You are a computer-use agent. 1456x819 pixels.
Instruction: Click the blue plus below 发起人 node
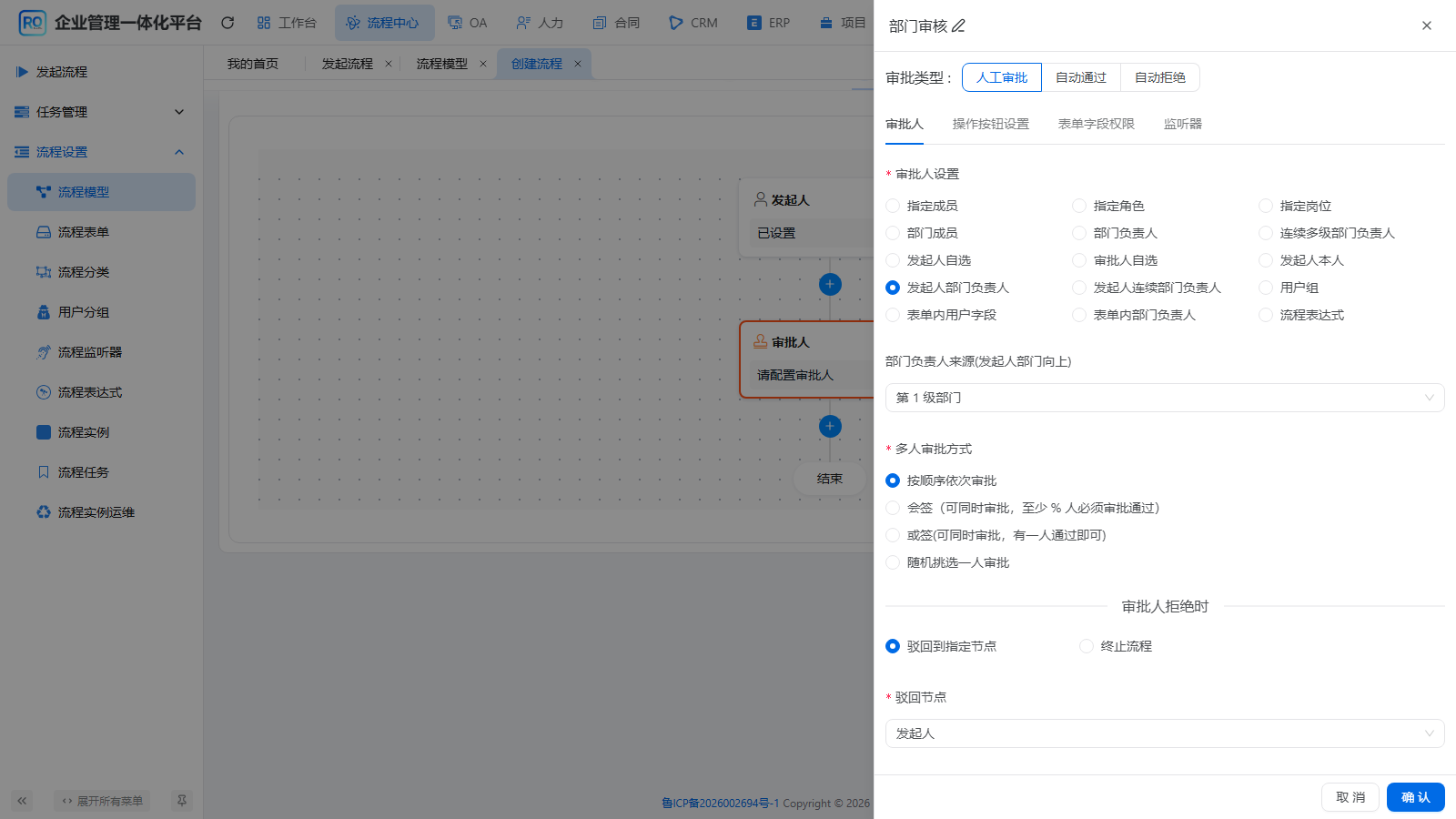[830, 284]
